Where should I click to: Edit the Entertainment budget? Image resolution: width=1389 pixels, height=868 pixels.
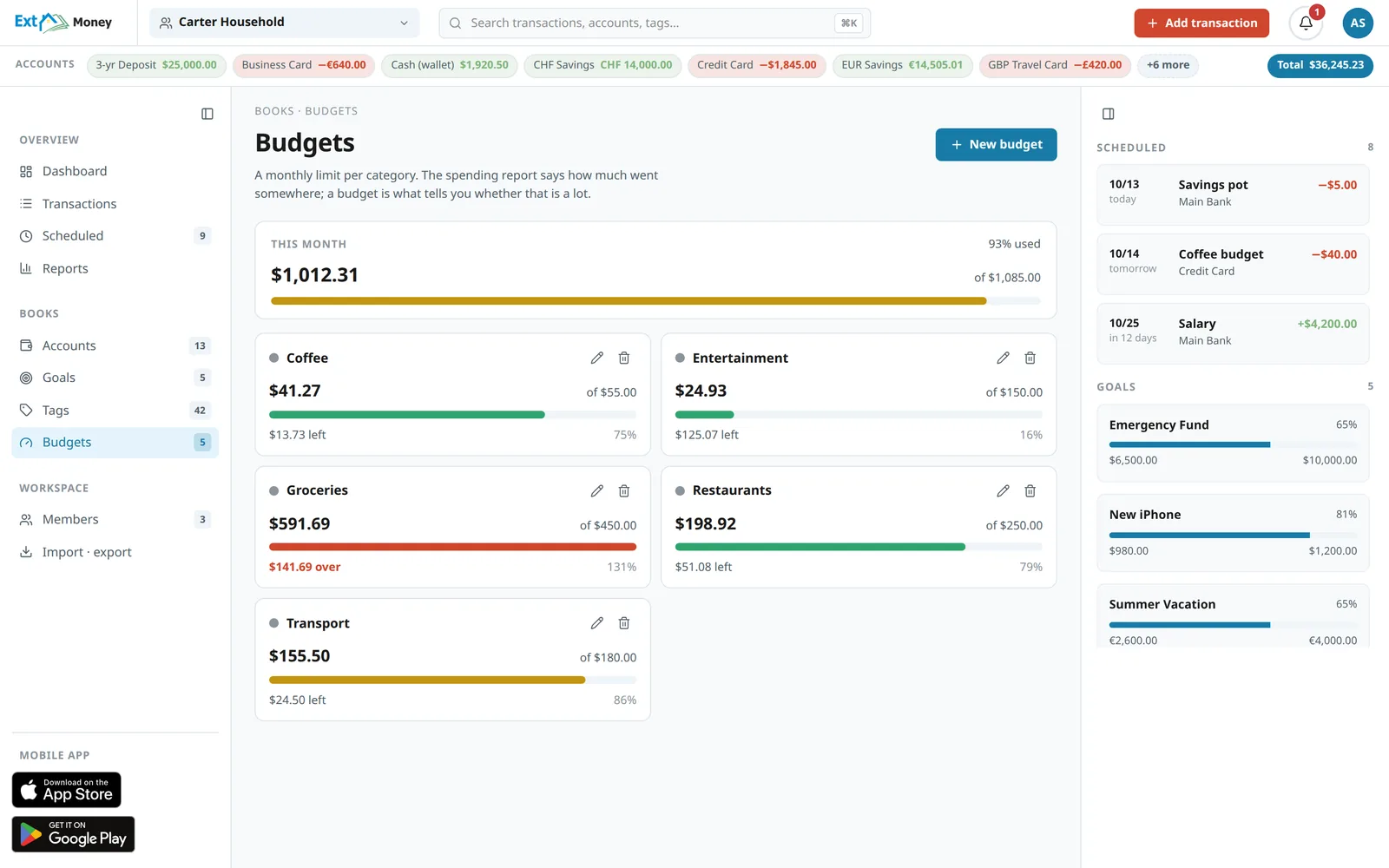[1004, 358]
